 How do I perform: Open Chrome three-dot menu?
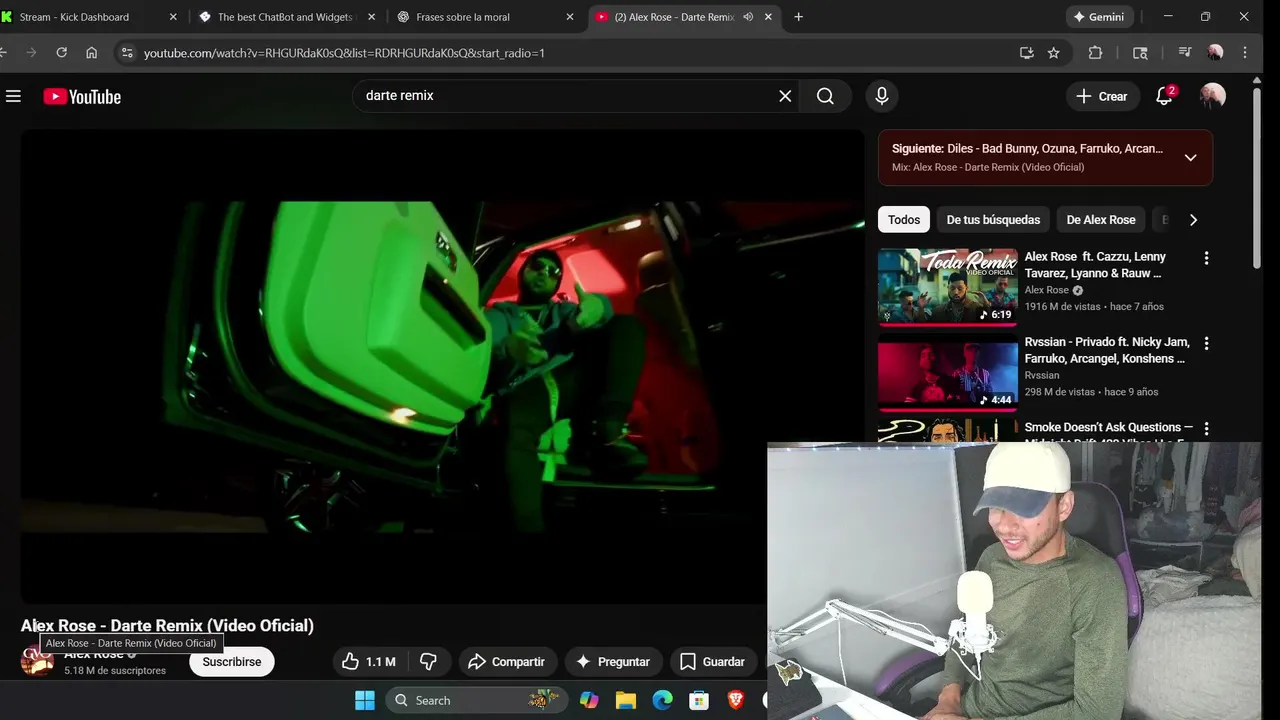[x=1245, y=53]
